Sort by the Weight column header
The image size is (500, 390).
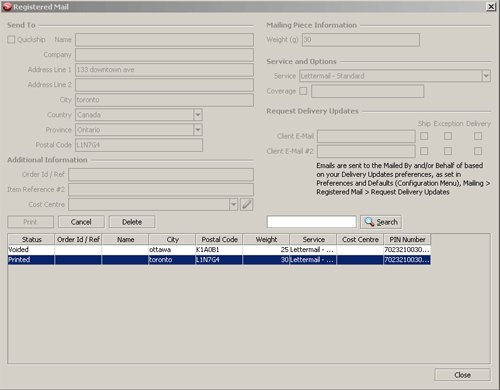point(266,239)
